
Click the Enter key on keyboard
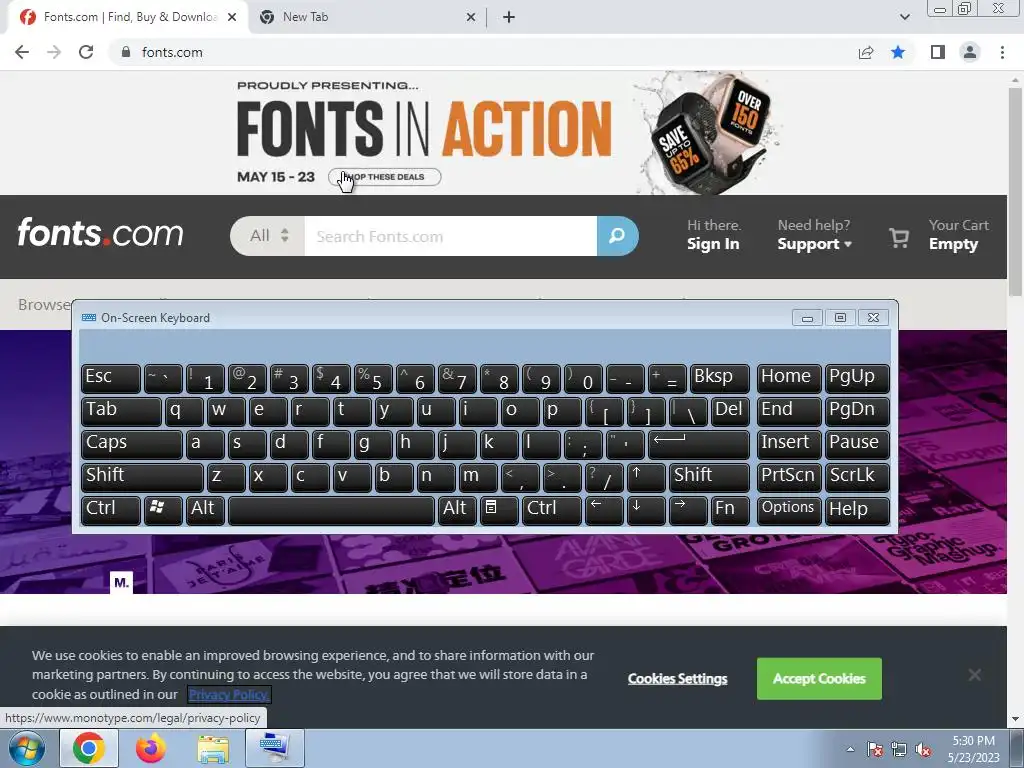click(699, 445)
